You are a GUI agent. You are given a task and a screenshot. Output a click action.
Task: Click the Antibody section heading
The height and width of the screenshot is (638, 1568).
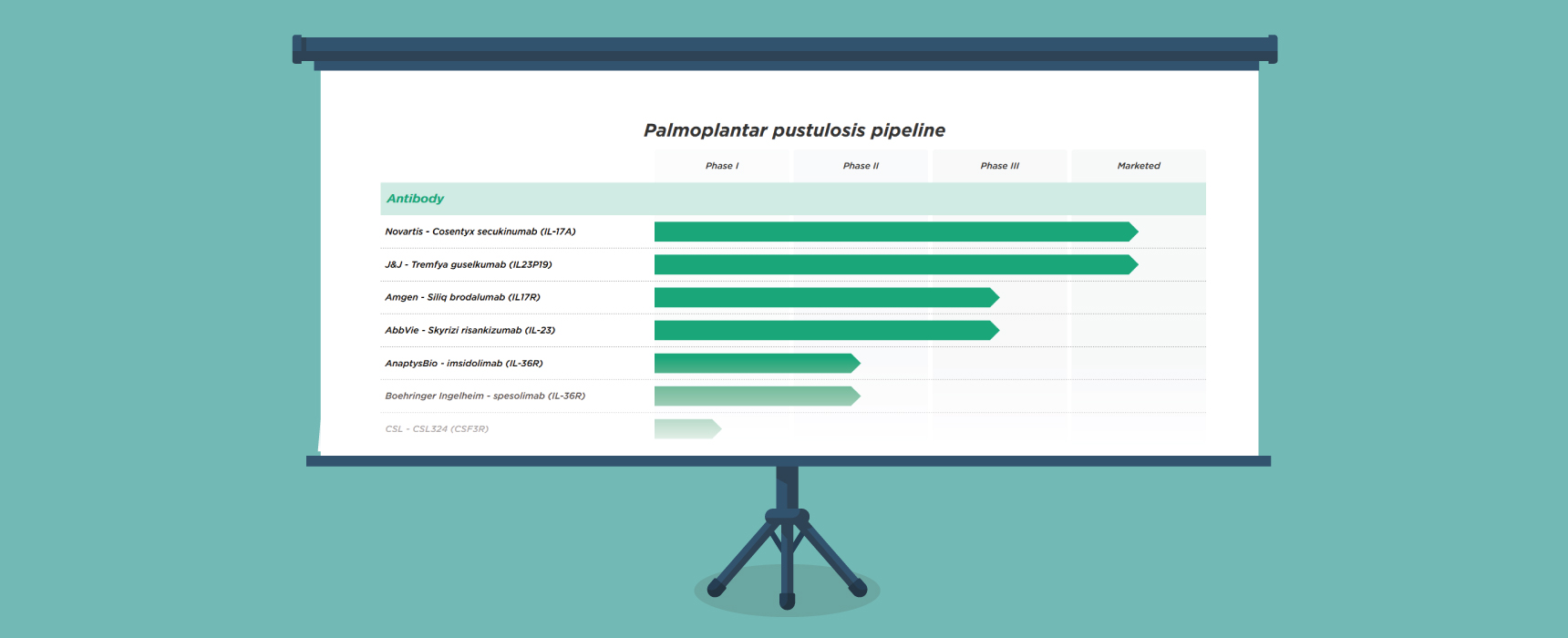coord(416,199)
